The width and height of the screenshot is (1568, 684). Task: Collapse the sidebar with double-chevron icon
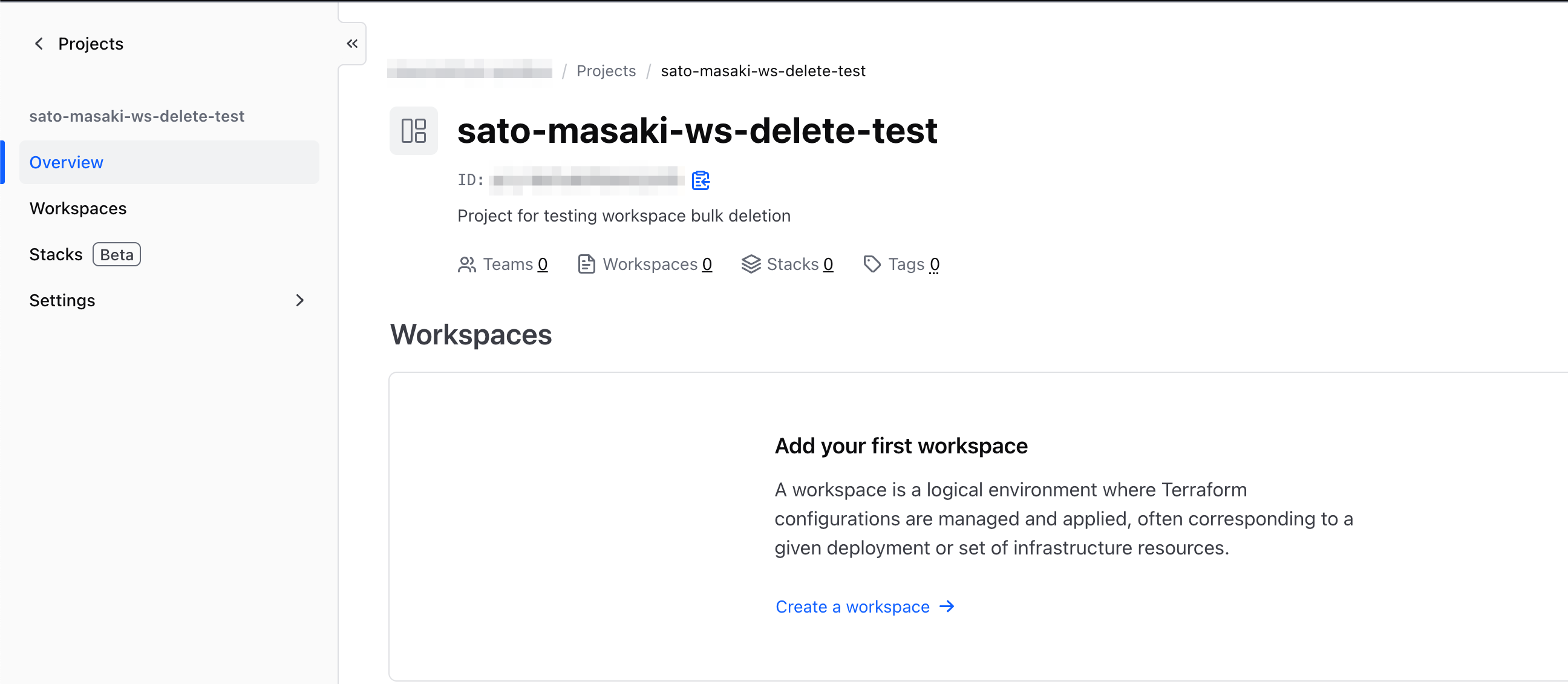352,44
